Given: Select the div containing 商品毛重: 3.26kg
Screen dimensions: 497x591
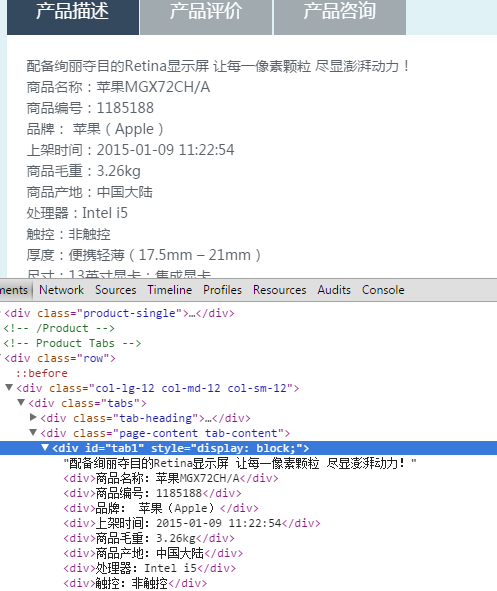Looking at the screenshot, I should pyautogui.click(x=149, y=538).
